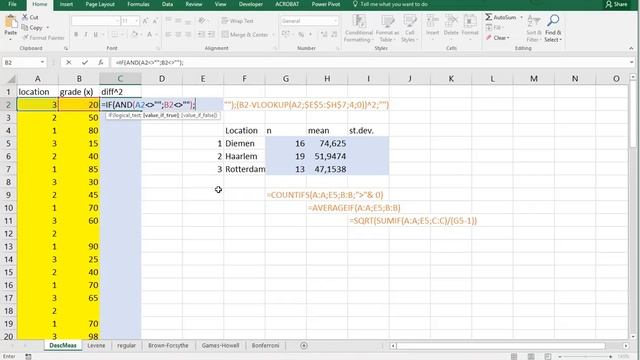This screenshot has width=640, height=360.
Task: Click Decrease Decimal icon
Action: click(334, 35)
